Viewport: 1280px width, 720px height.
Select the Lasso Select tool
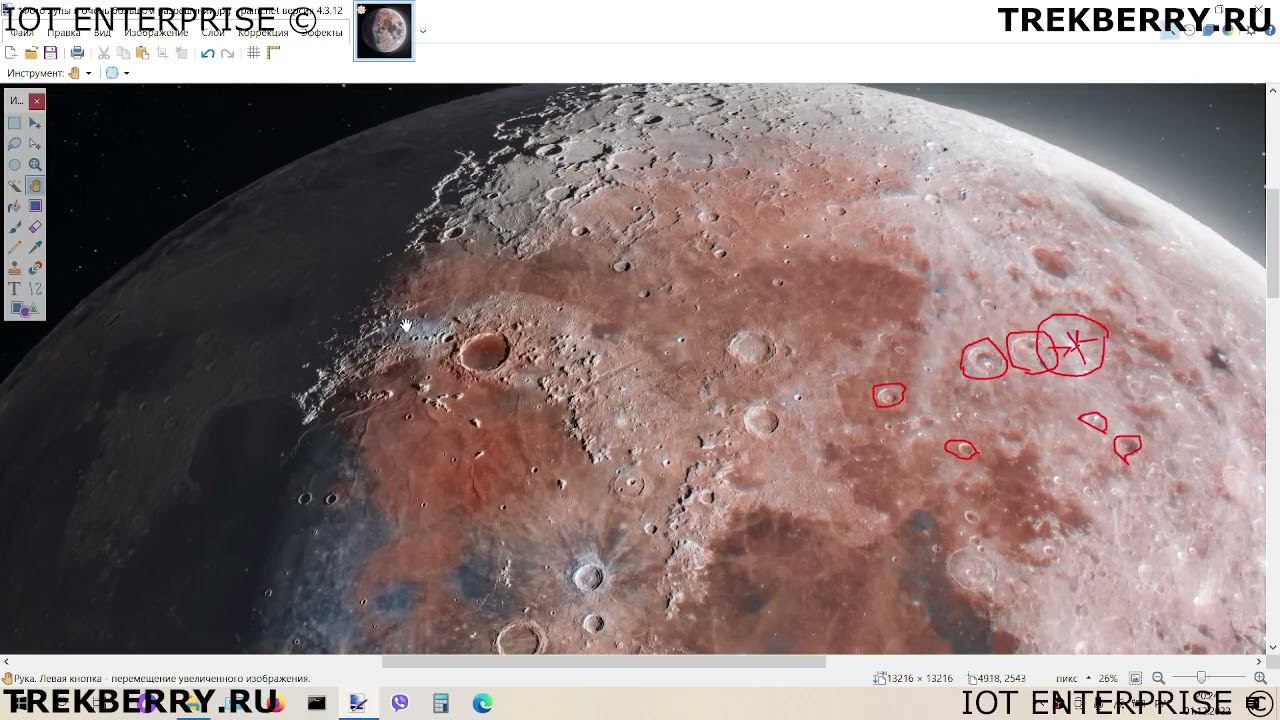(x=14, y=144)
